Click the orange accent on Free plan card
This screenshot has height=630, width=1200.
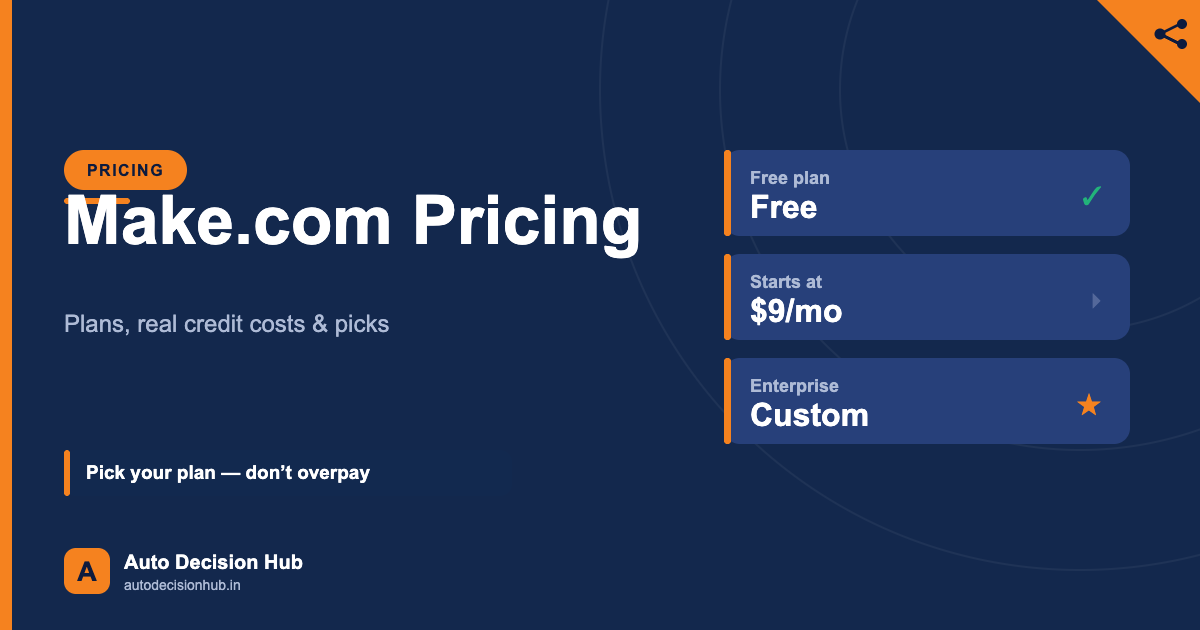727,193
